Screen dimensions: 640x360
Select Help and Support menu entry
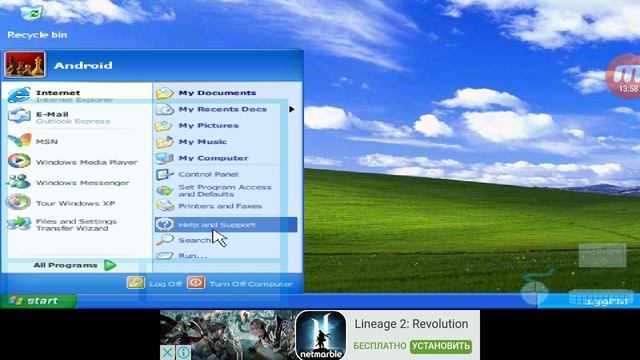tap(226, 224)
